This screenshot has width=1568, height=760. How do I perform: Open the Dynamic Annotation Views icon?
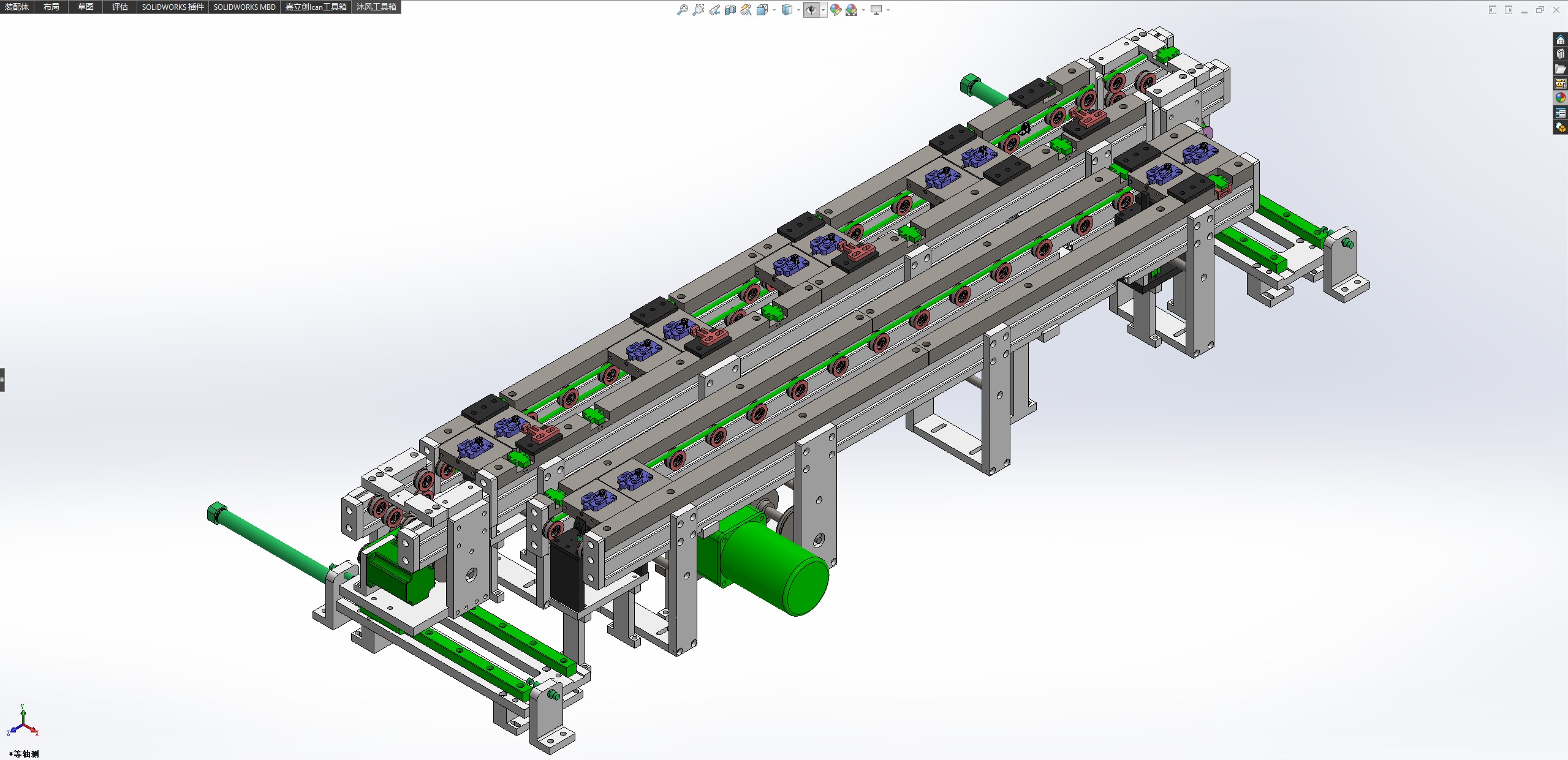tap(746, 10)
